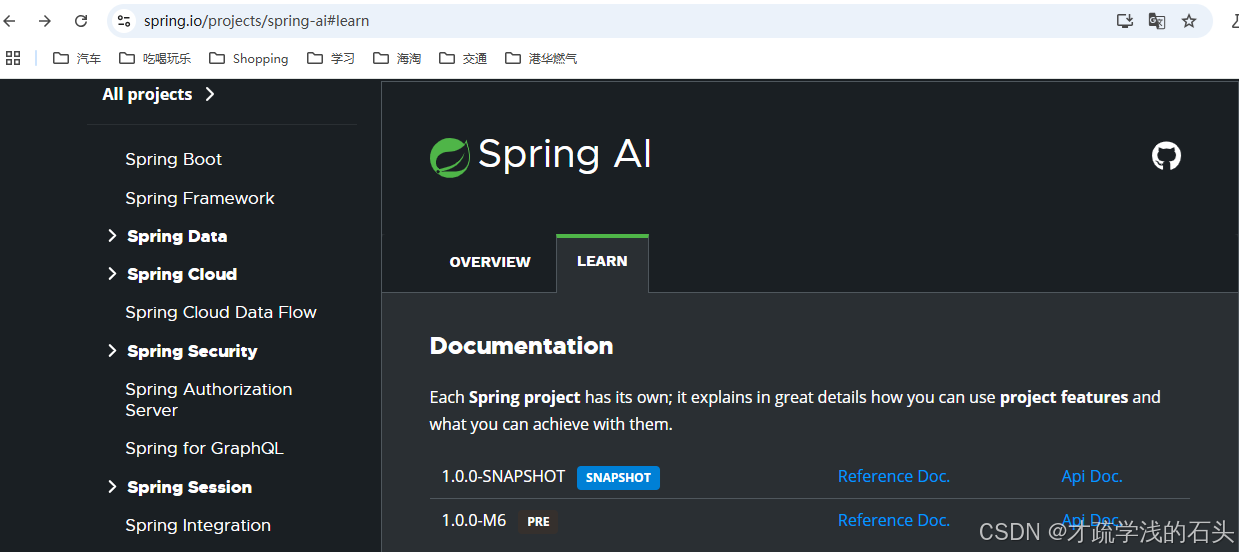Screen dimensions: 1239x552
Task: Open the 吃喝玩乐 bookmark folder
Action: tap(154, 58)
